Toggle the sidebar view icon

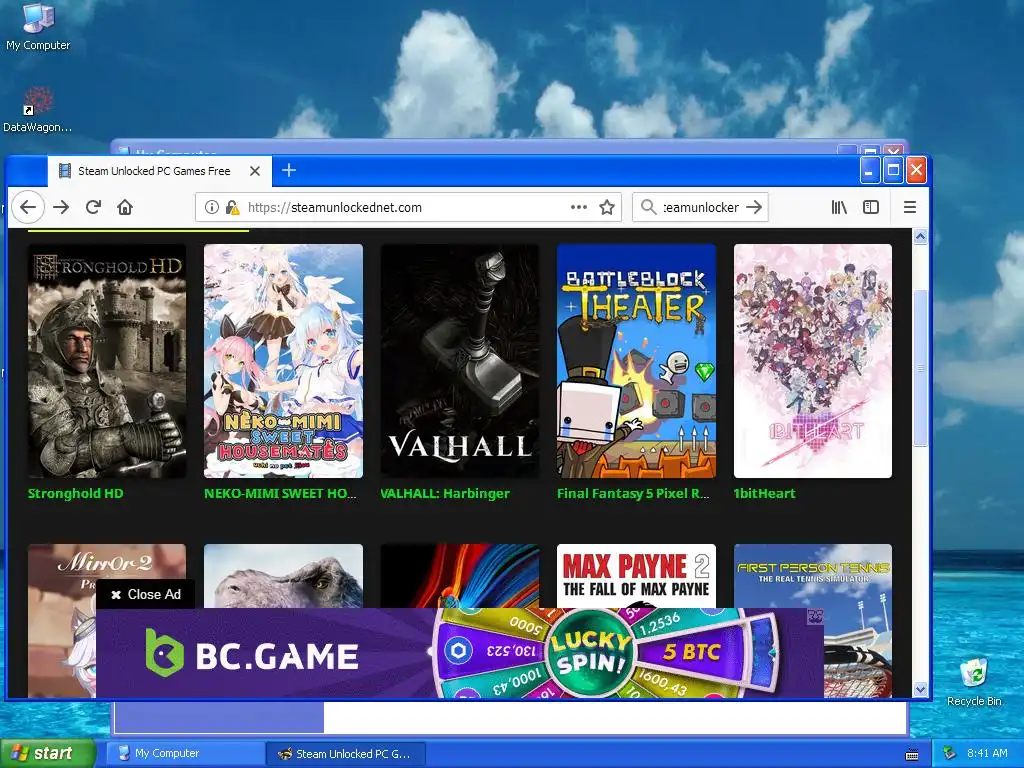pyautogui.click(x=871, y=207)
